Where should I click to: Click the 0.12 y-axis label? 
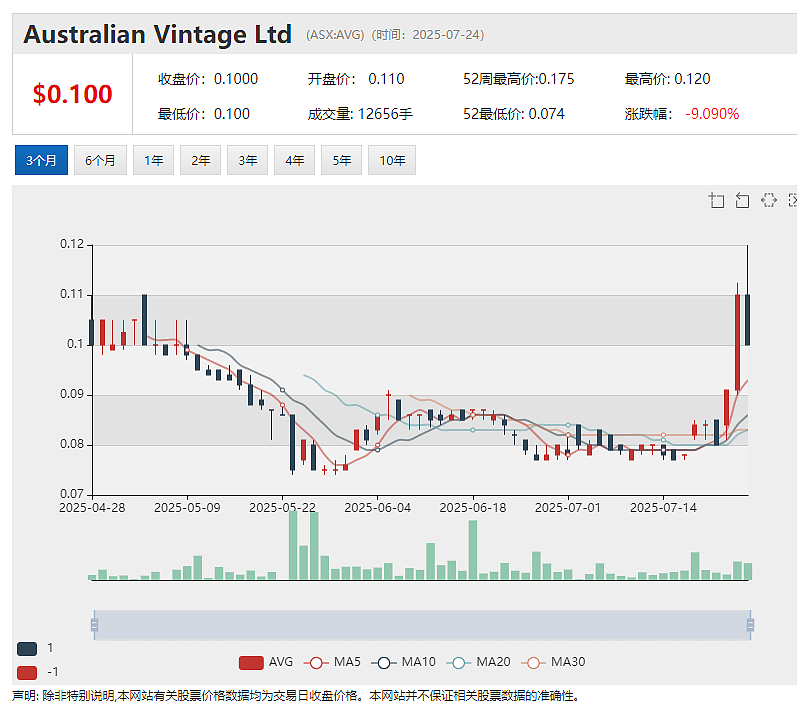click(71, 244)
